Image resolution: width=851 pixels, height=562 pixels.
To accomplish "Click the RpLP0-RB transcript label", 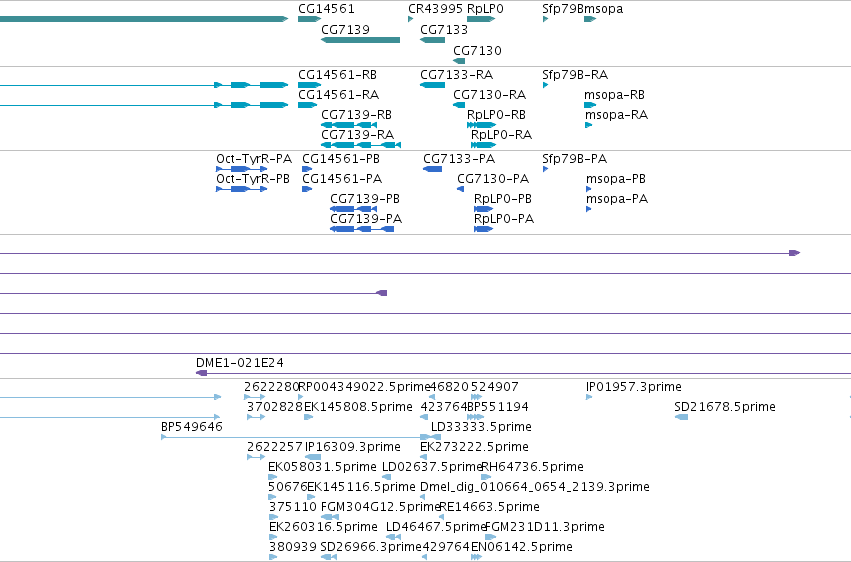I will pos(496,114).
